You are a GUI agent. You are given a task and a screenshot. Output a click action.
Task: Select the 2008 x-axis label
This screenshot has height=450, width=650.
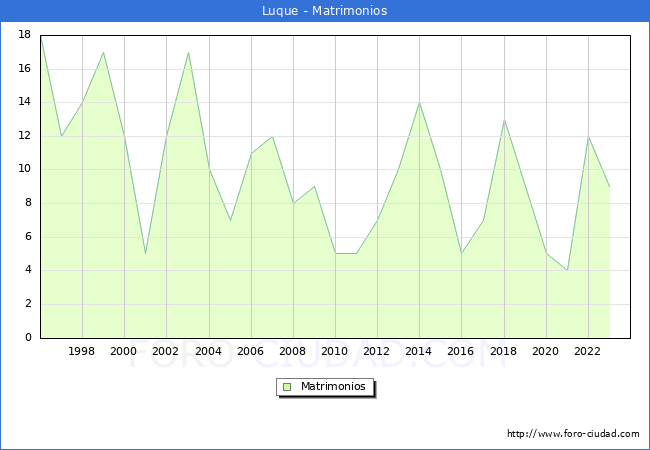(293, 351)
